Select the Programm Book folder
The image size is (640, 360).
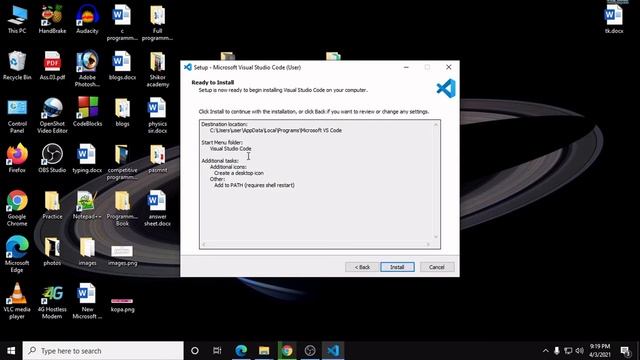point(122,208)
